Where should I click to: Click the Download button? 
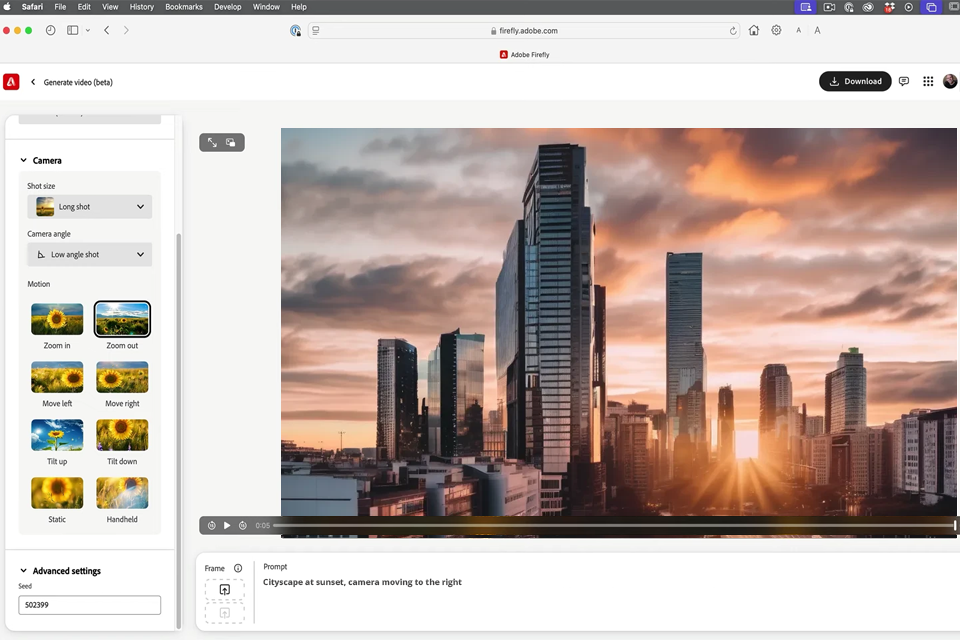[855, 81]
